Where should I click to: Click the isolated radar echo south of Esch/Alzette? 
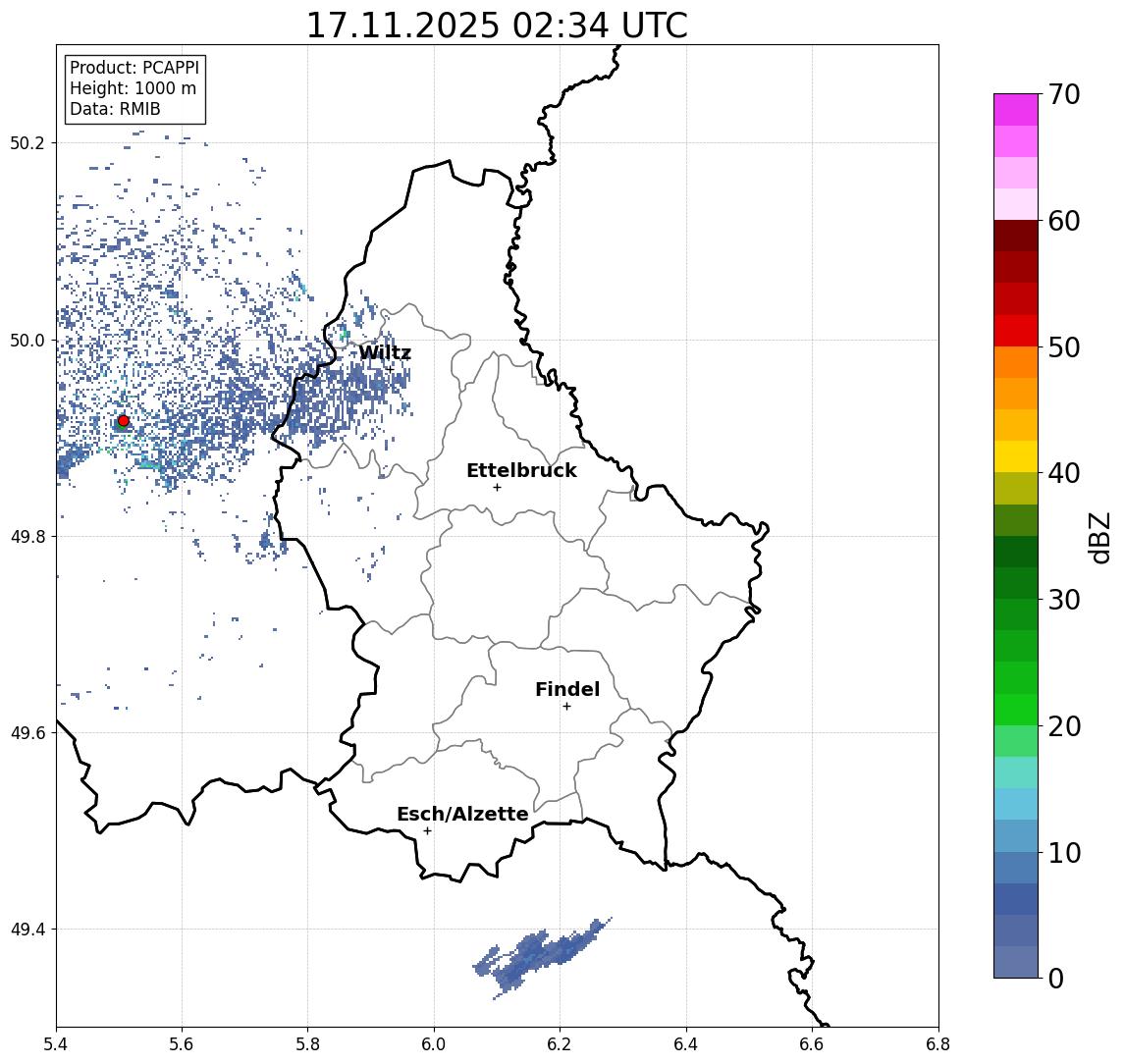coord(541,957)
